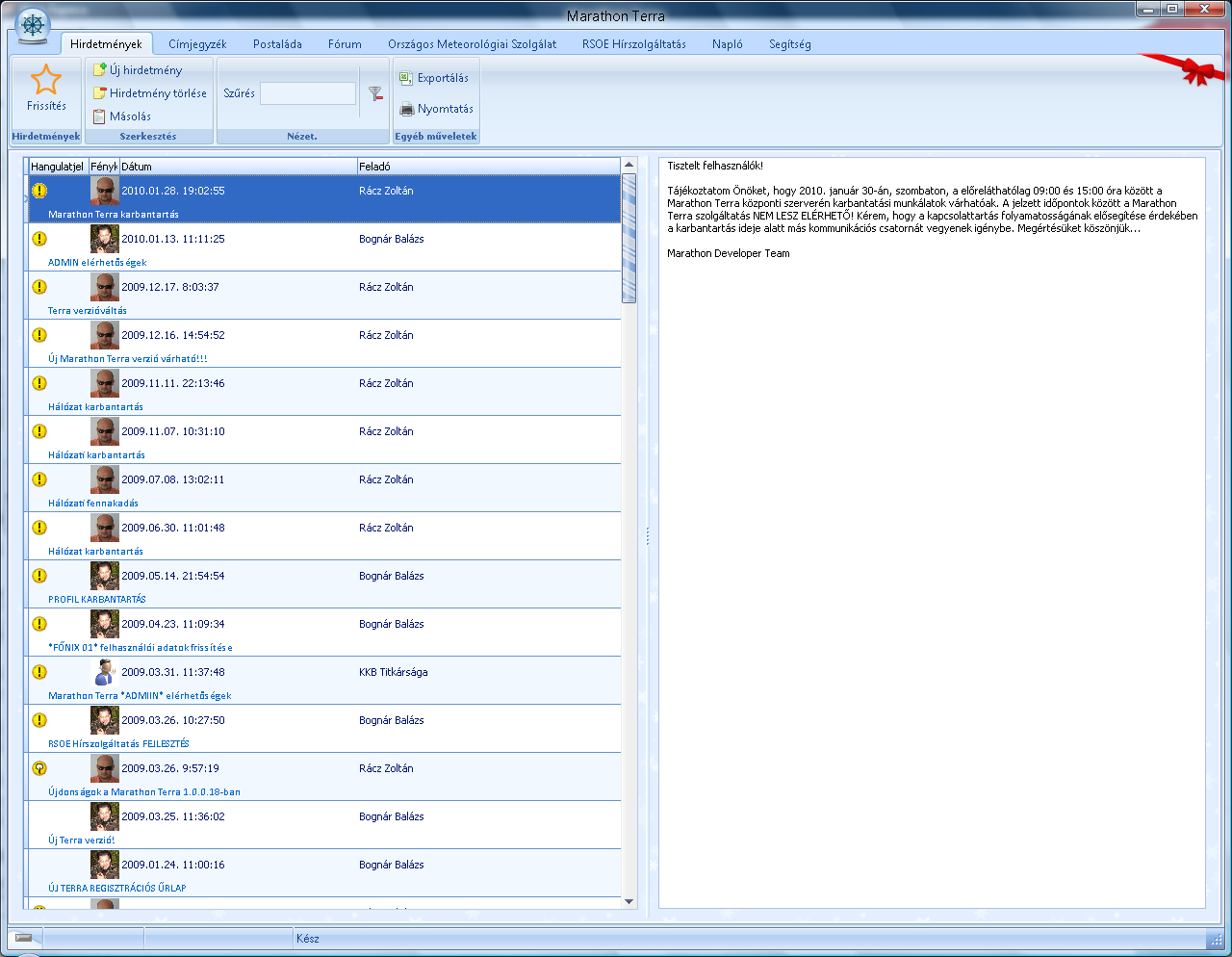Select 'Újdonságok a Marathon Terra 1.0.0.18-ban'

pos(144,792)
